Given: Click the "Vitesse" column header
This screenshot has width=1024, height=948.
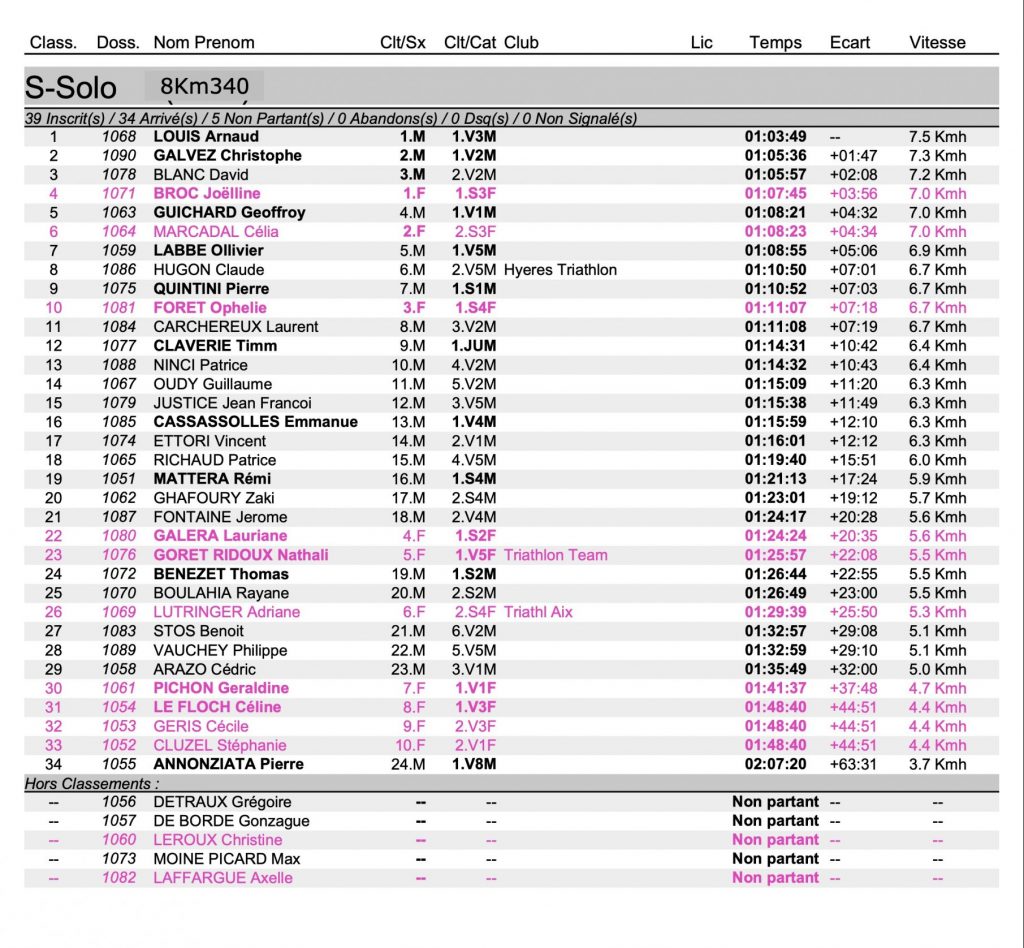Looking at the screenshot, I should pos(937,42).
